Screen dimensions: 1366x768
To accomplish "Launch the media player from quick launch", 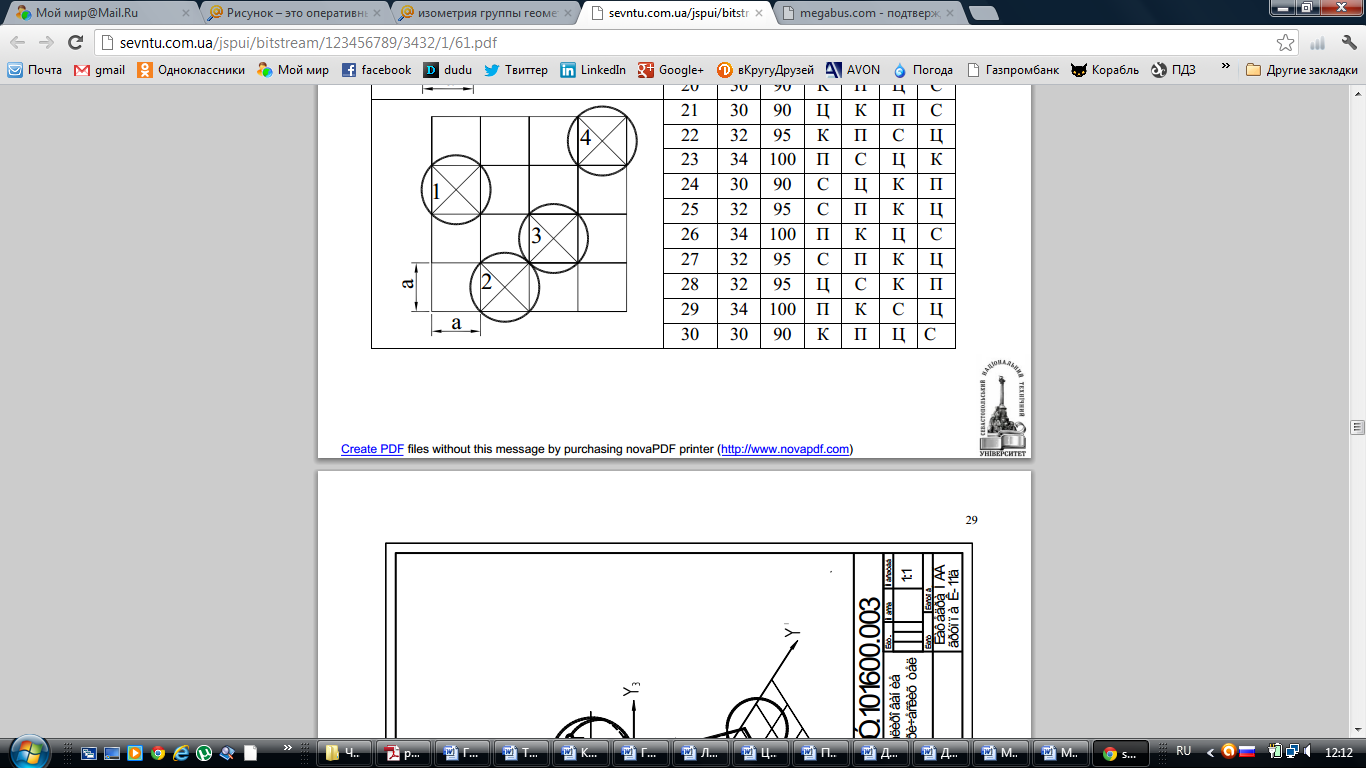I will tap(134, 753).
